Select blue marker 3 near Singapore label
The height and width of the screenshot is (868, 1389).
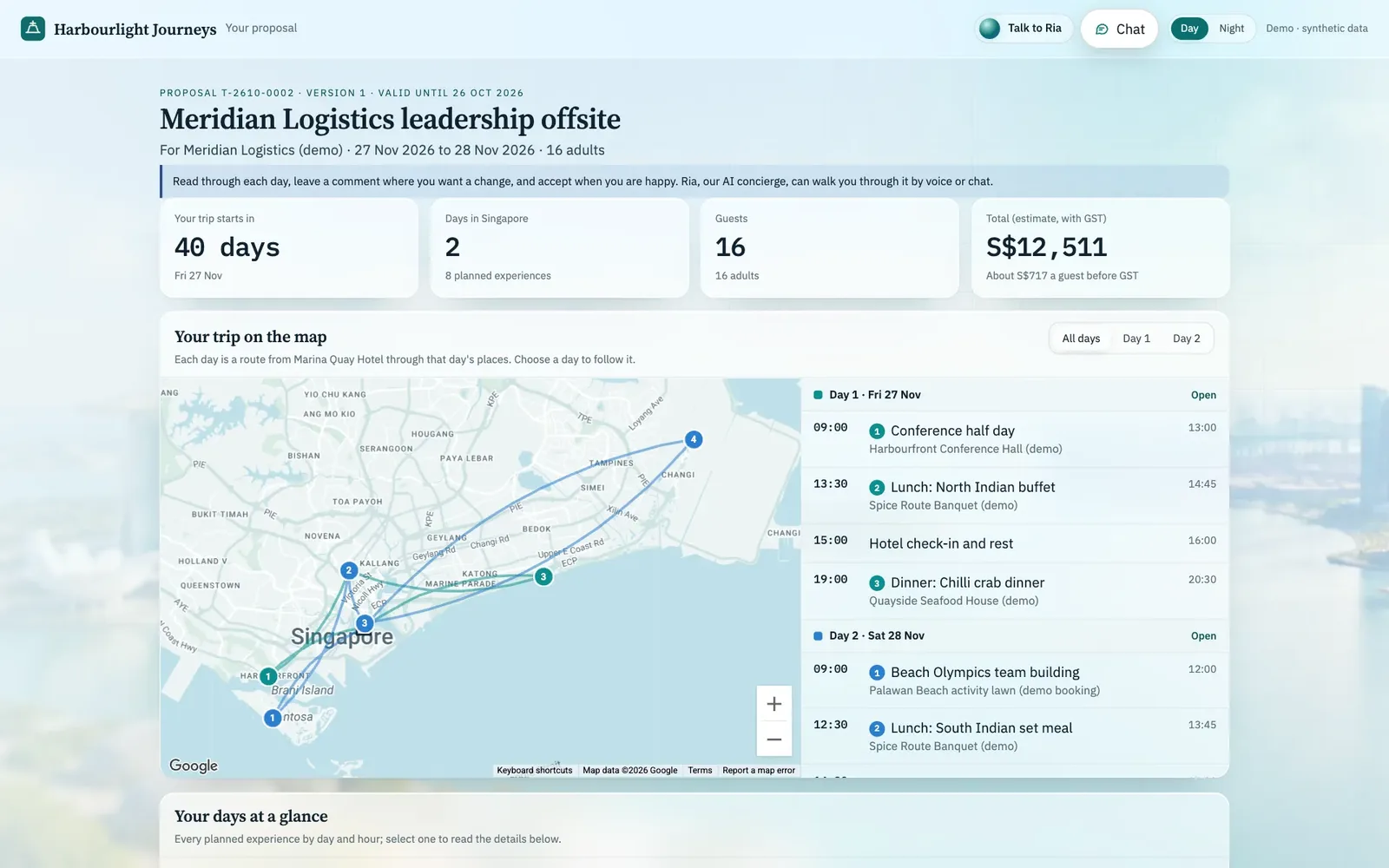(x=365, y=623)
